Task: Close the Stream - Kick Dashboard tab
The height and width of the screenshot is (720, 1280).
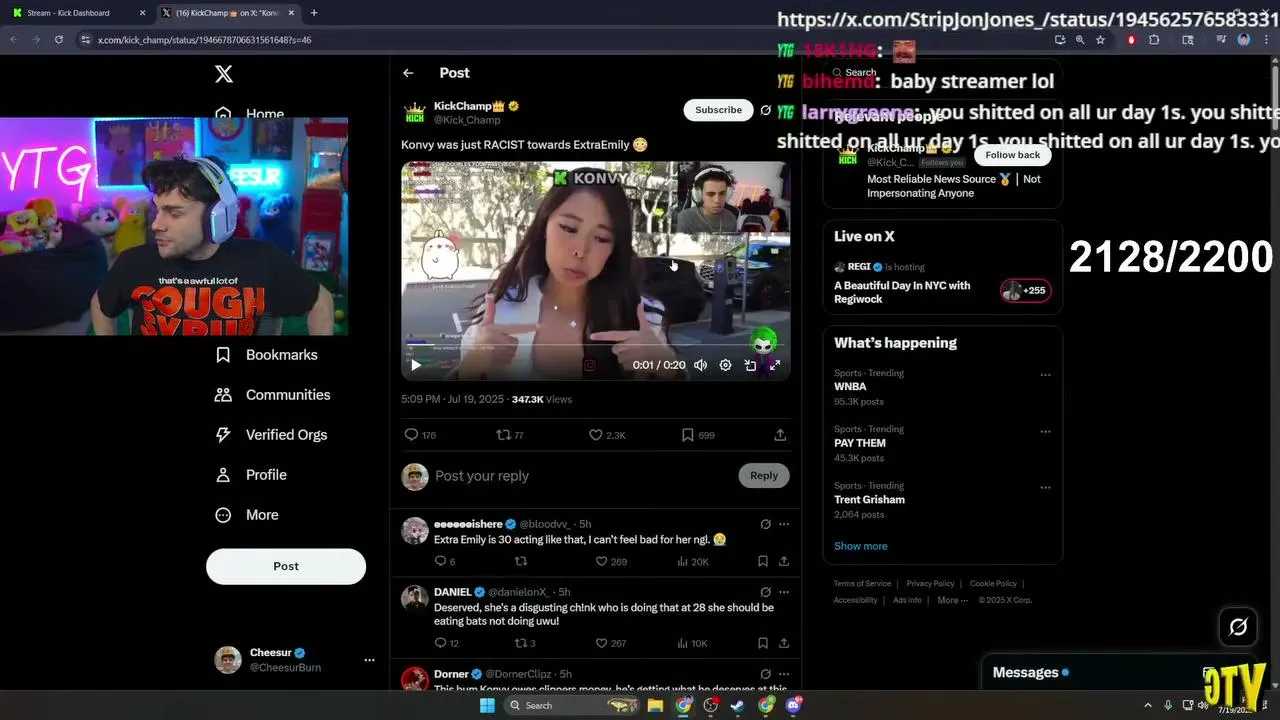Action: [x=142, y=13]
